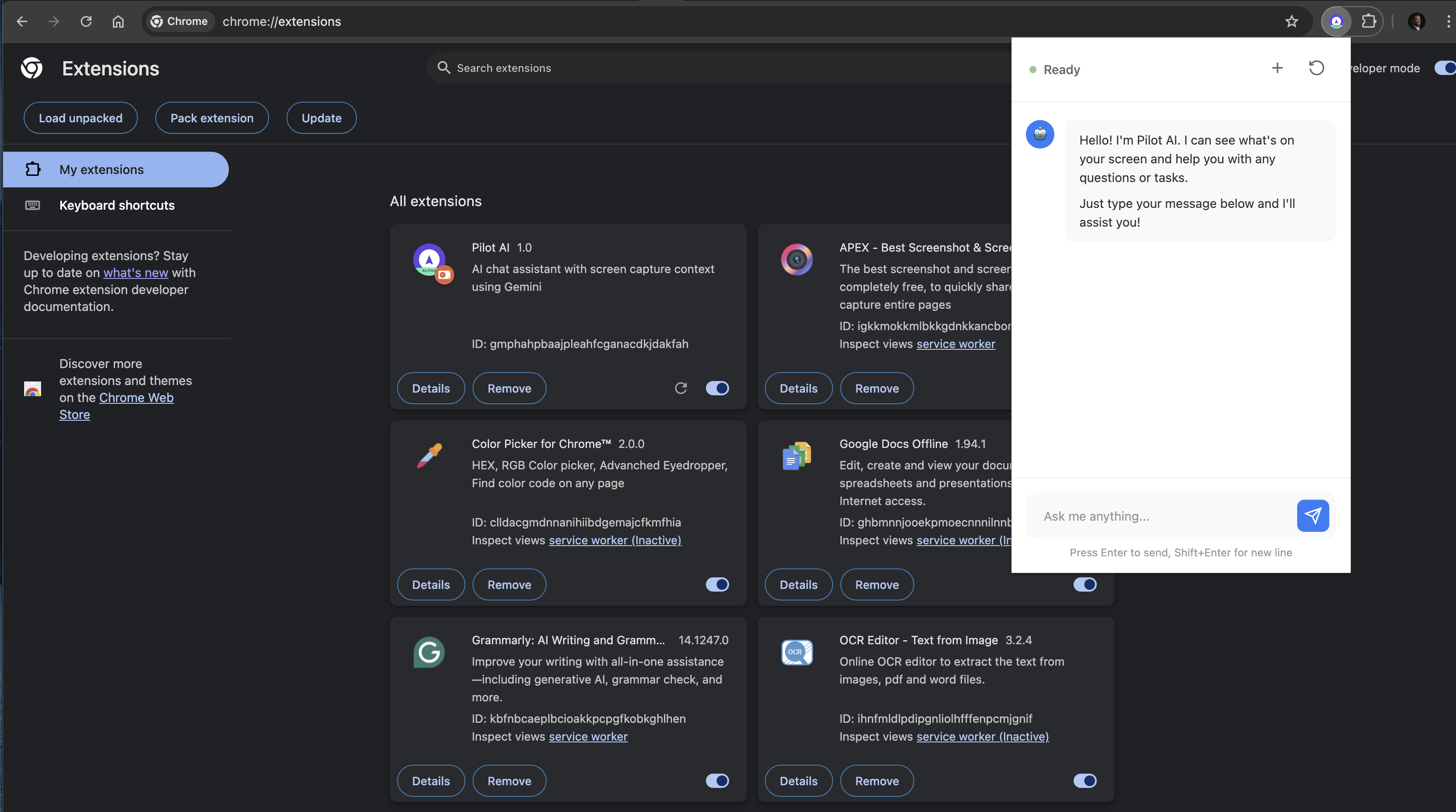Click the Chrome site info chip

[180, 21]
